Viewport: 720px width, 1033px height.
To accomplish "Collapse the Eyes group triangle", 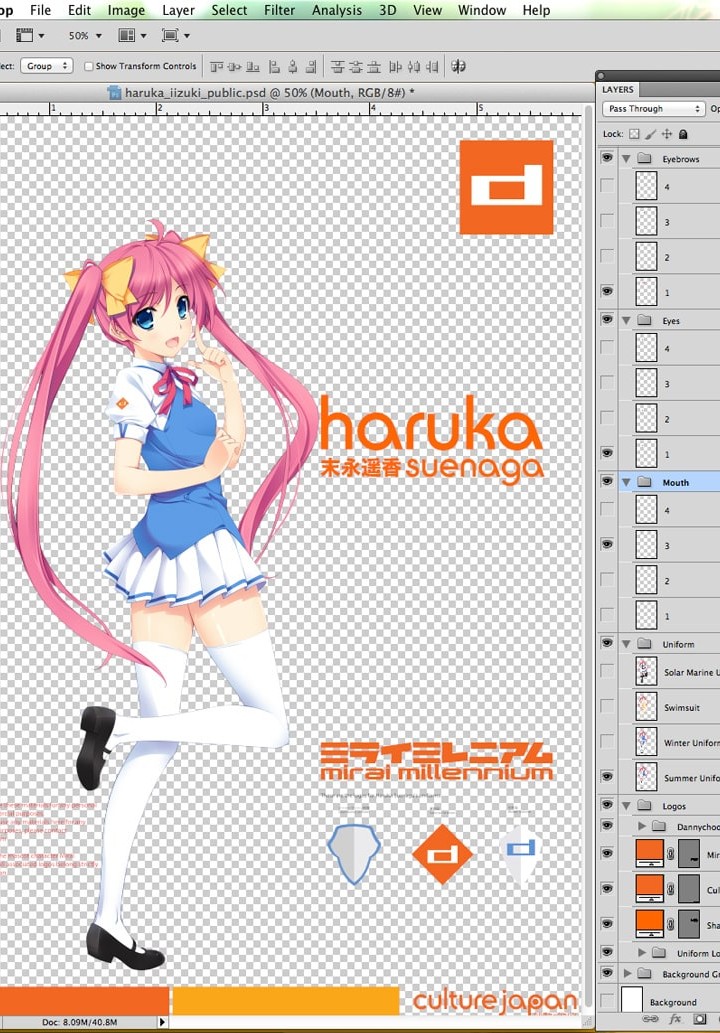I will 626,321.
